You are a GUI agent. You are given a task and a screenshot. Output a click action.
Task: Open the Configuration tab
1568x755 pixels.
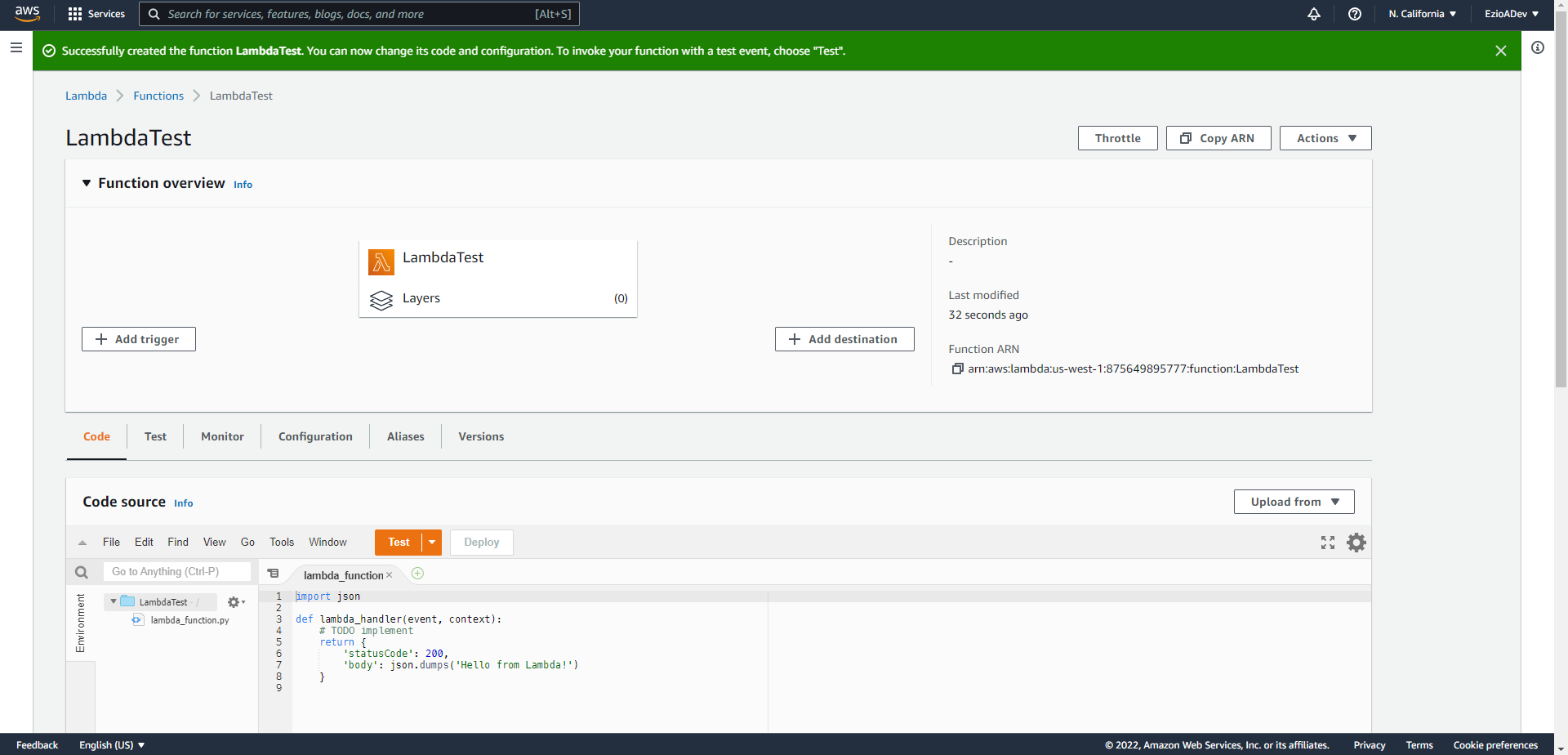[x=315, y=436]
